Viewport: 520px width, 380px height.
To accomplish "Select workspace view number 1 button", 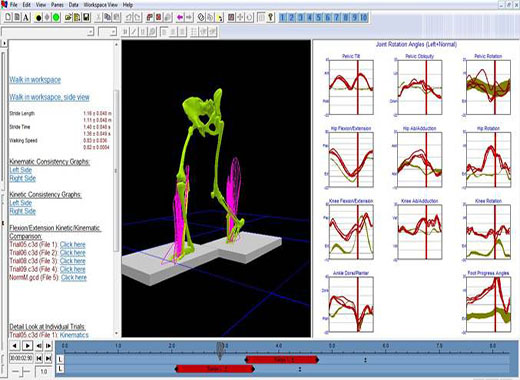I will coord(283,17).
